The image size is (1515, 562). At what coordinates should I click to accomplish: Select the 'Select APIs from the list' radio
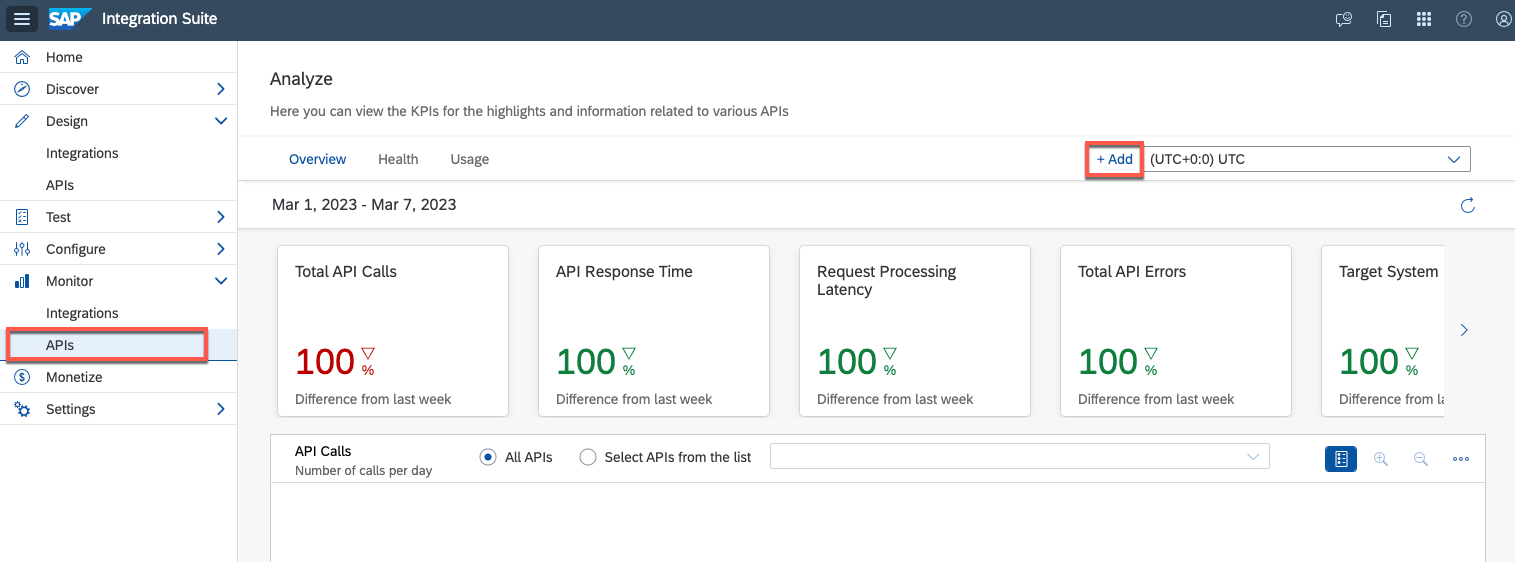[588, 457]
